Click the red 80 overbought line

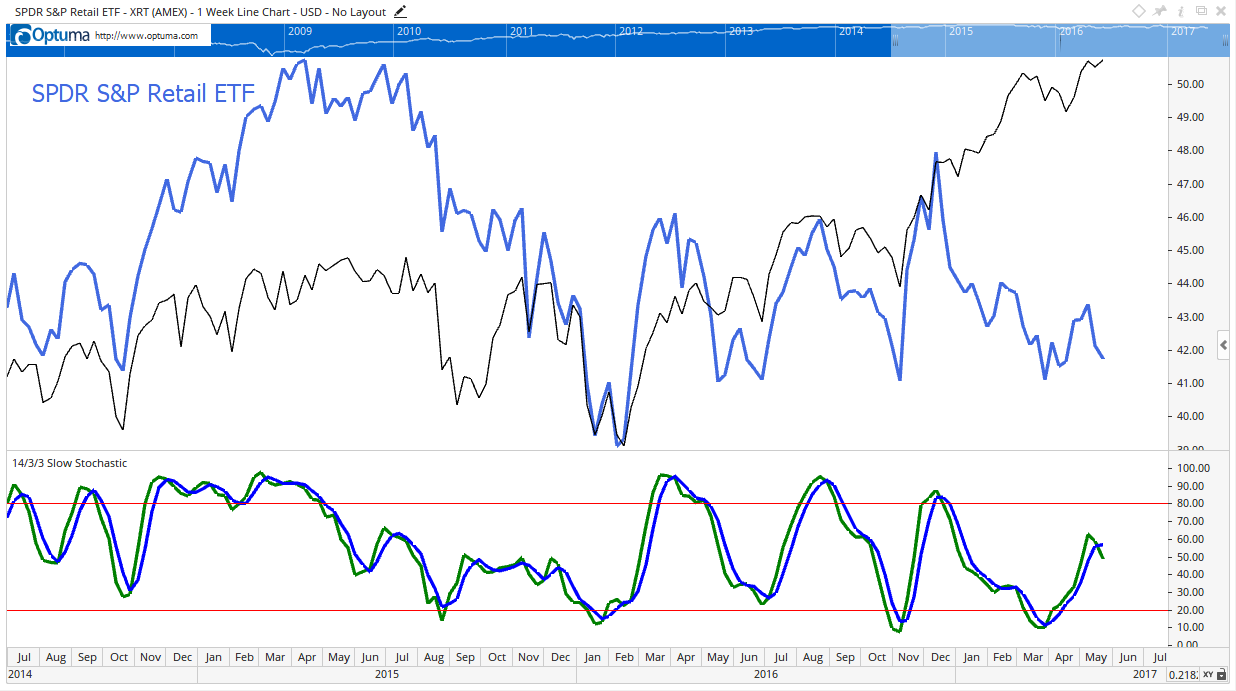tap(587, 503)
